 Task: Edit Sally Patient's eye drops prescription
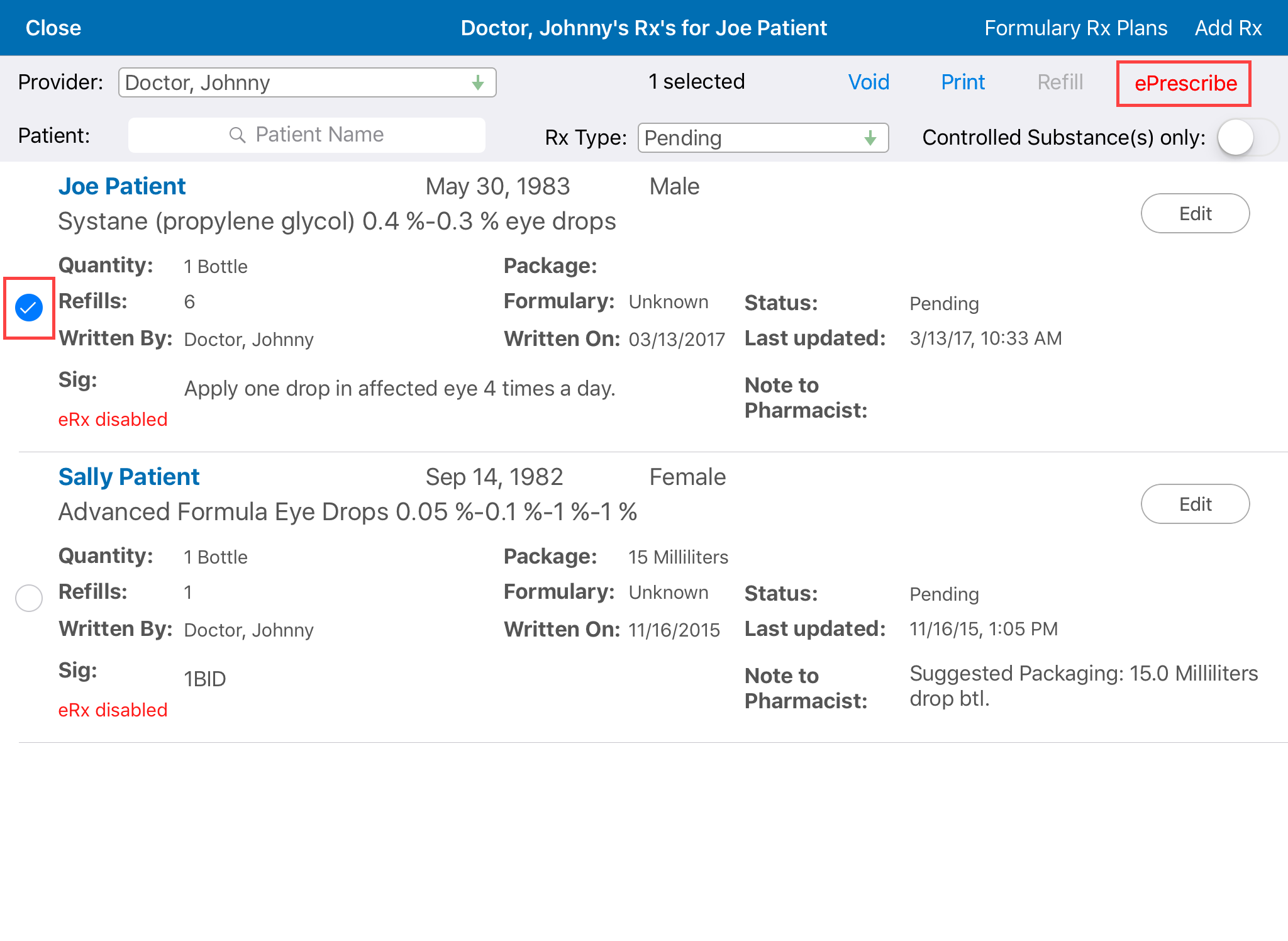(x=1195, y=504)
